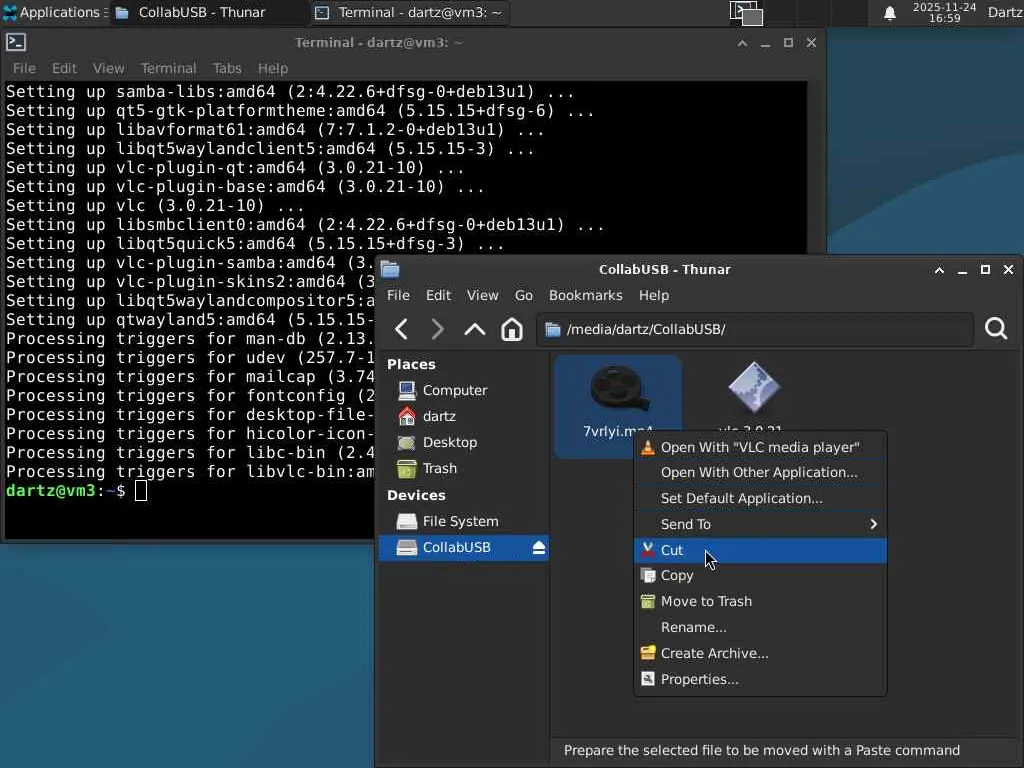Click Cut in context menu
The image size is (1024, 768).
coord(760,551)
